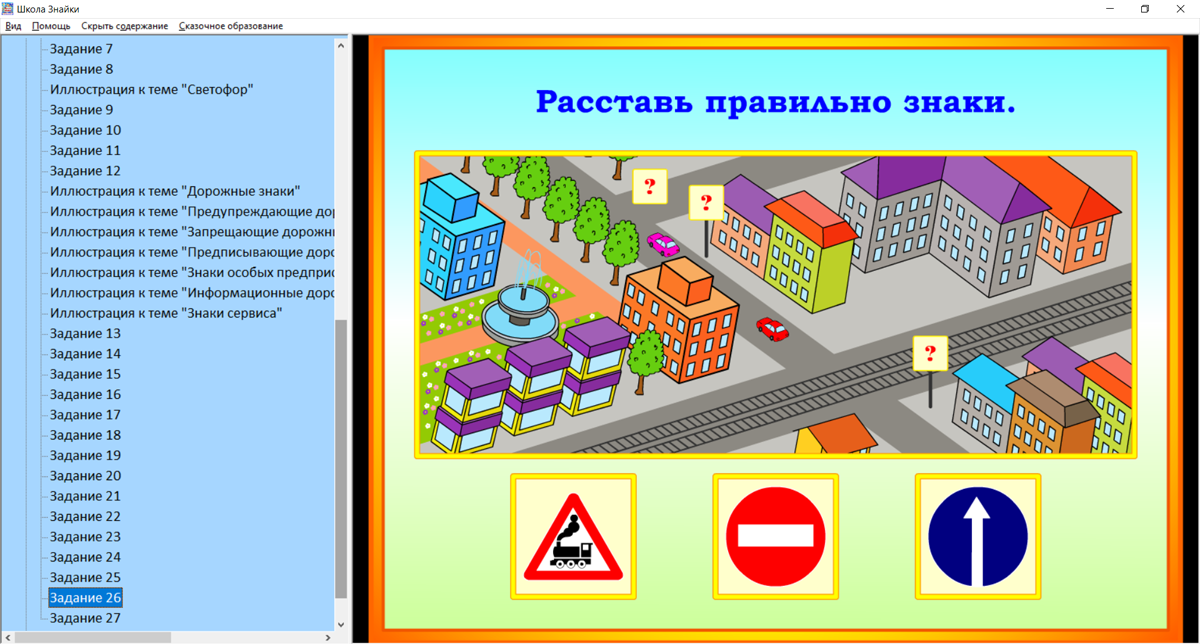Screen dimensions: 1200x644
Task: Click the question mark post beside the pink car
Action: [707, 202]
